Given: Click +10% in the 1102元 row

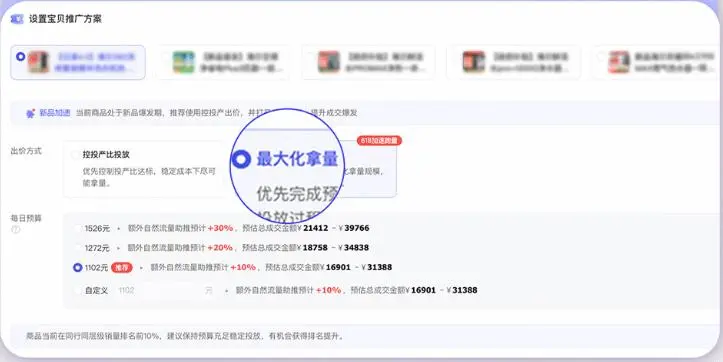Looking at the screenshot, I should coord(243,267).
